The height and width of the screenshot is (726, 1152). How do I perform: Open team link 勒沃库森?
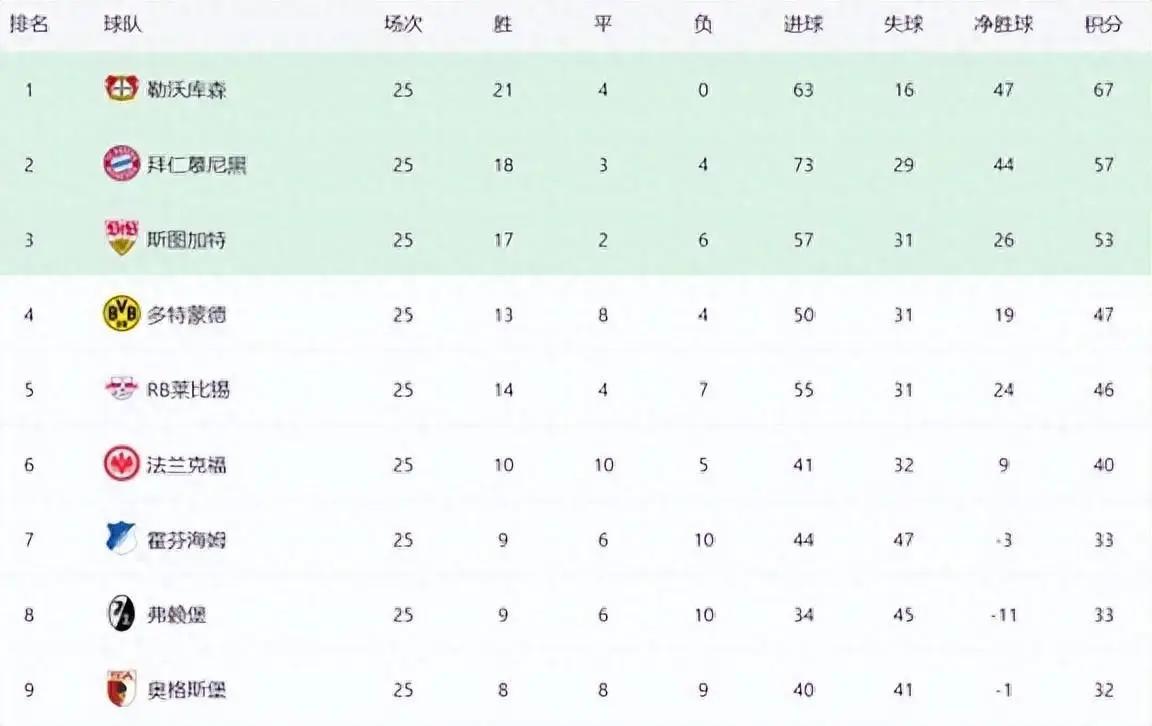click(x=187, y=90)
